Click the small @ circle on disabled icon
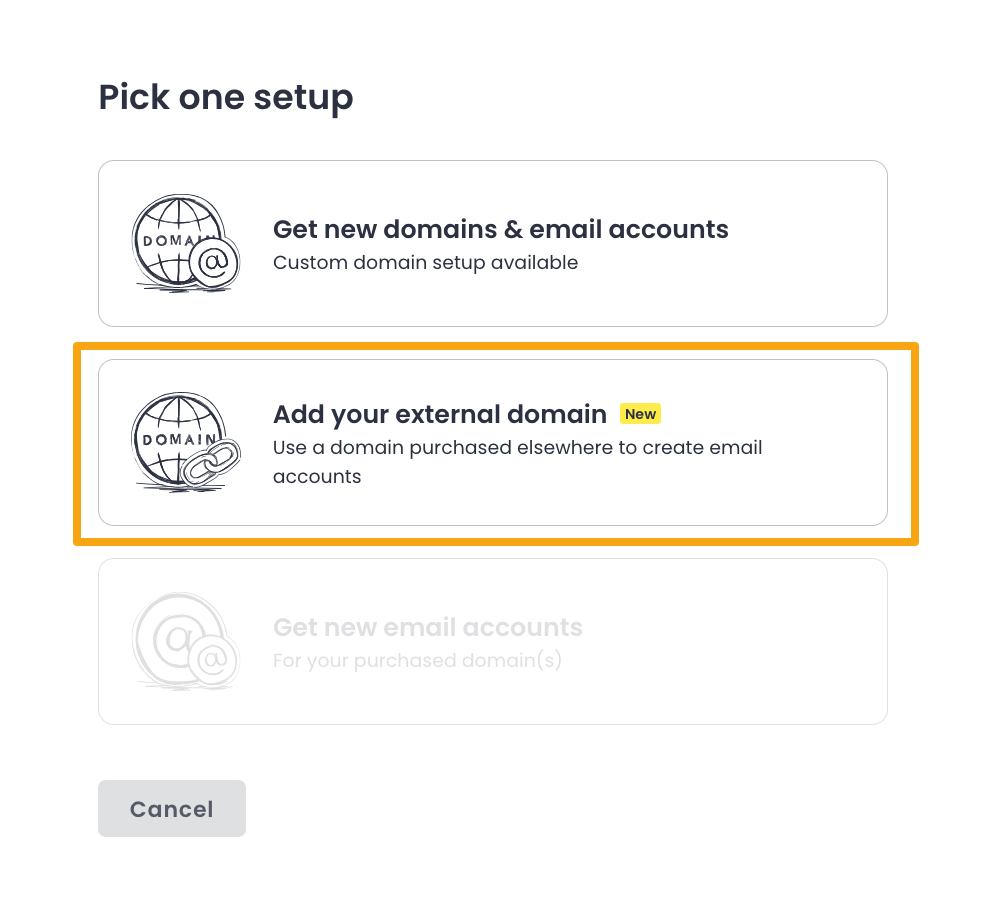The image size is (988, 916). coord(213,661)
